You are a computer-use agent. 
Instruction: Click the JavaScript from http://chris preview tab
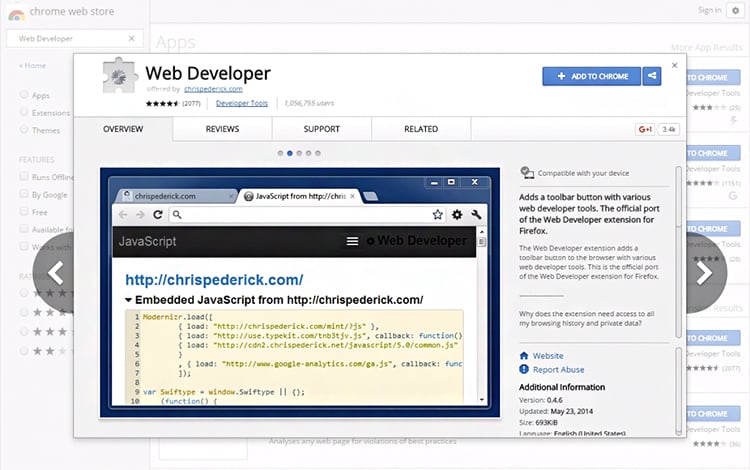(300, 196)
